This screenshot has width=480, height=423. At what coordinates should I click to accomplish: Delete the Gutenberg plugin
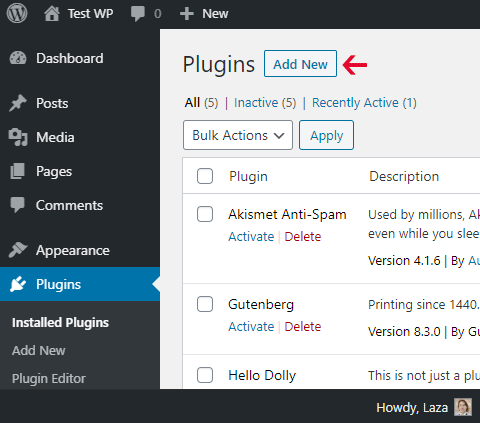(x=303, y=327)
